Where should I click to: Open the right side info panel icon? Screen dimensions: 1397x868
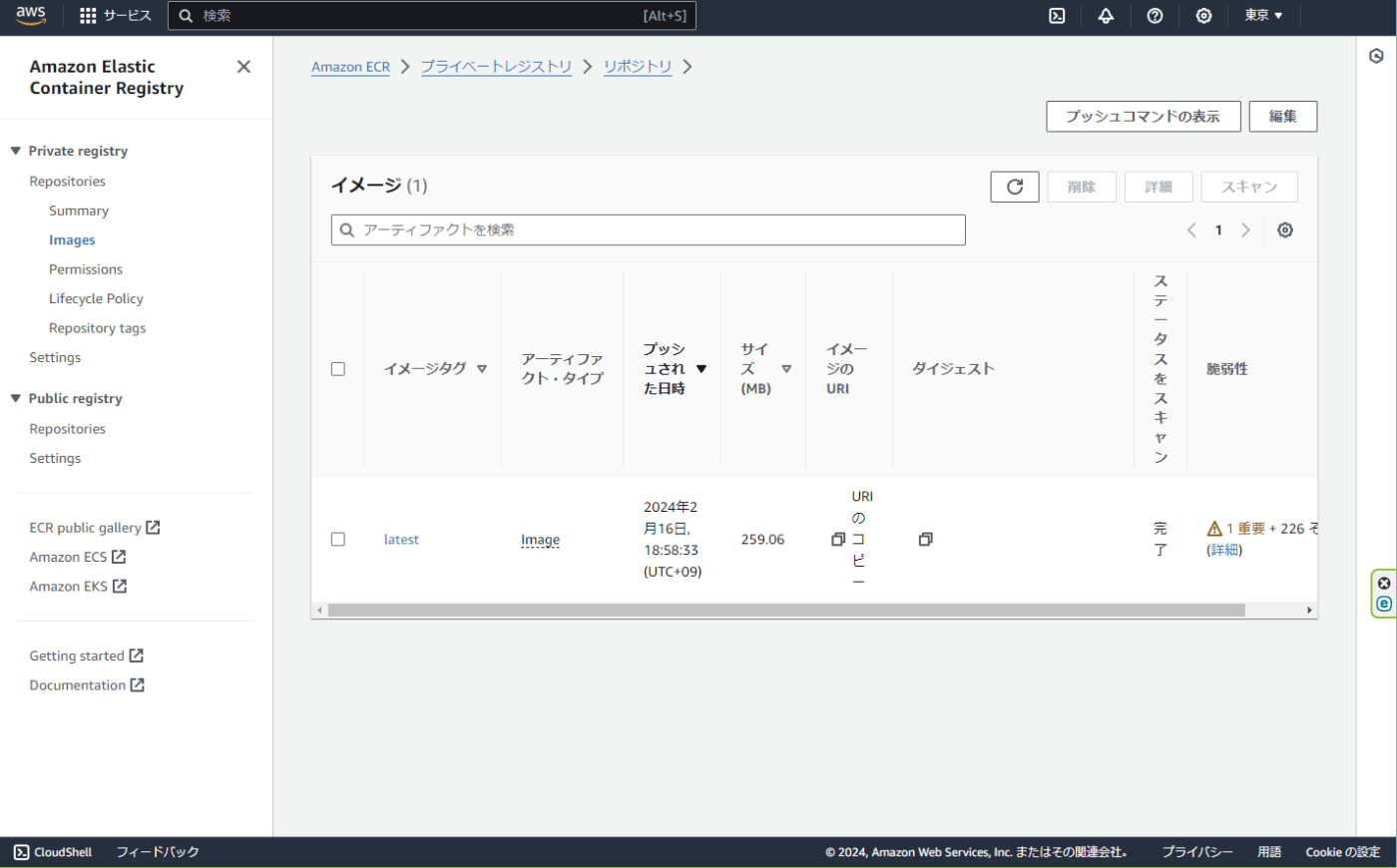[1376, 57]
